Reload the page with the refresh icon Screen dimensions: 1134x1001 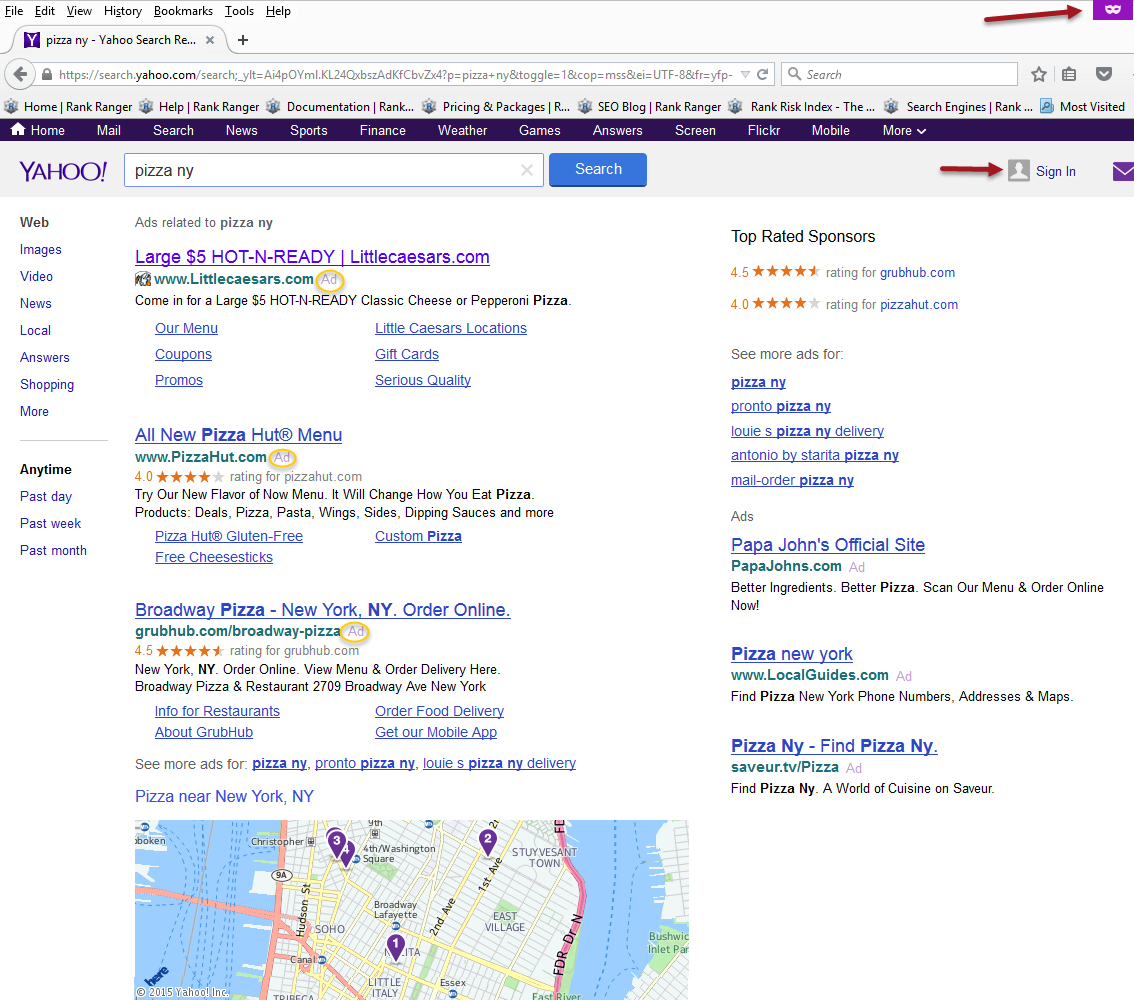tap(763, 75)
